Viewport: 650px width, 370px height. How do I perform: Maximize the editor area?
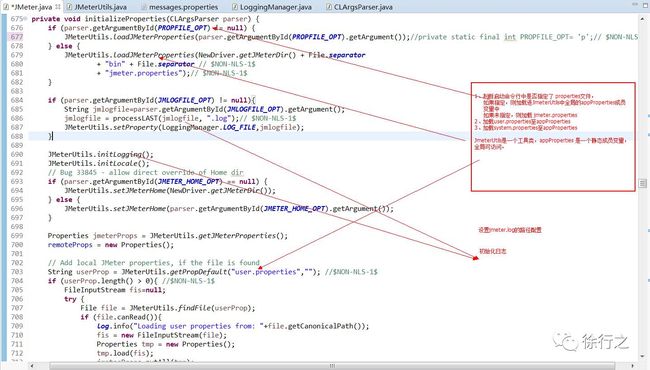[645, 4]
